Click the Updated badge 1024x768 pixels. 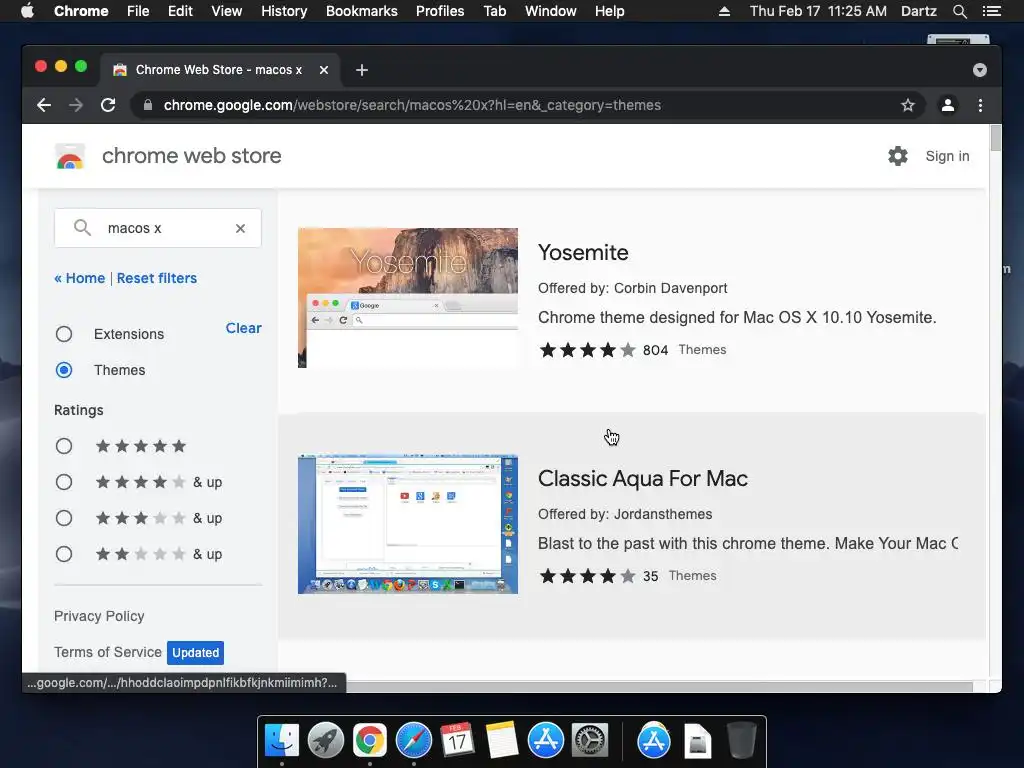tap(195, 652)
